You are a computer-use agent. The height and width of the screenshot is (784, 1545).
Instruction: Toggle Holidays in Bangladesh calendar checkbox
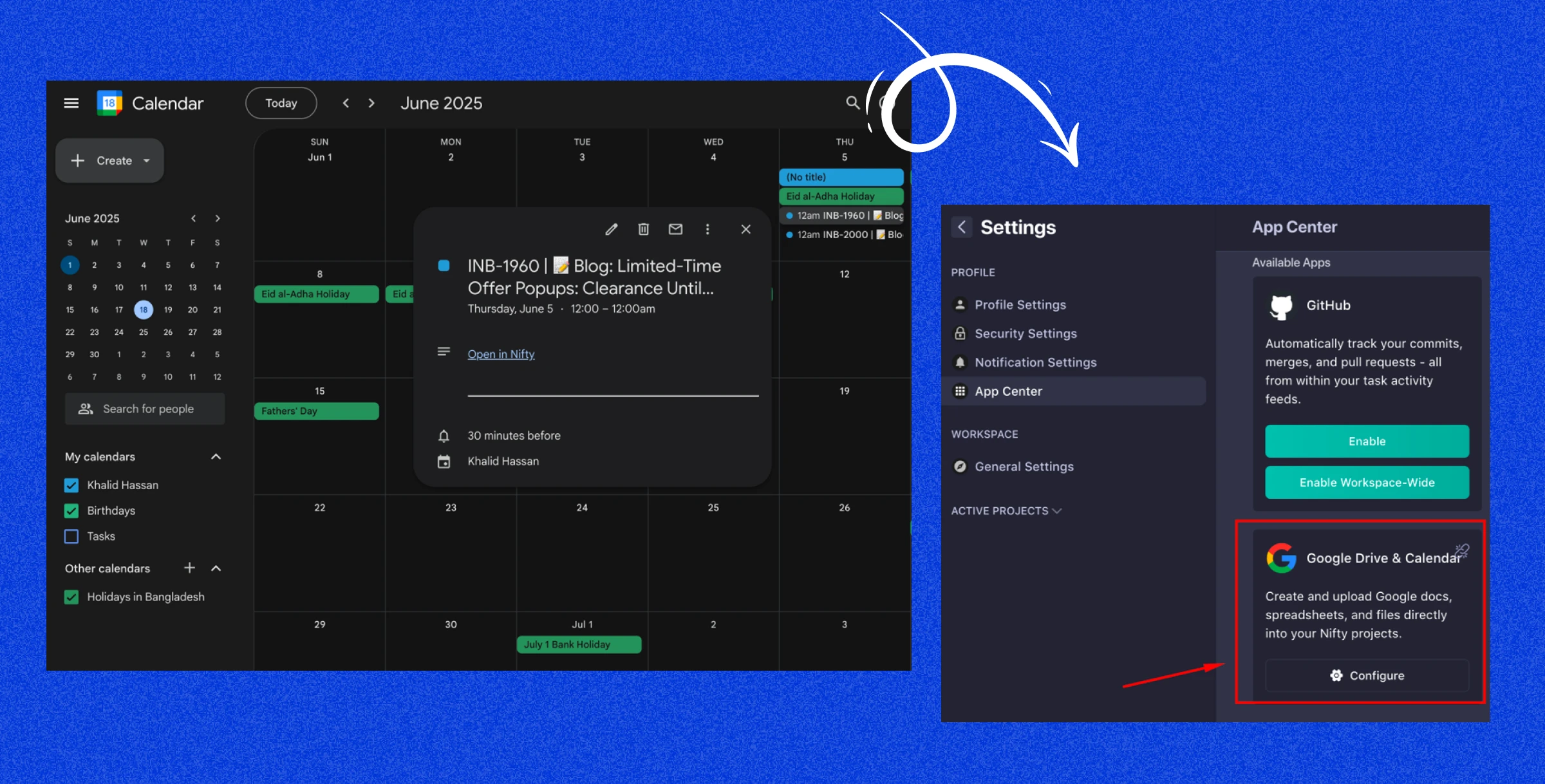[x=71, y=597]
